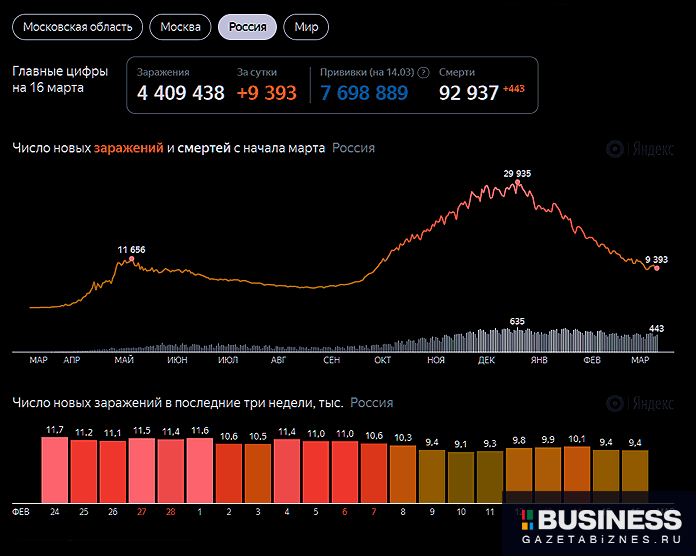Screen dimensions: 696x556
Task: Click the 11 656 peak marker in May
Action: 131,259
